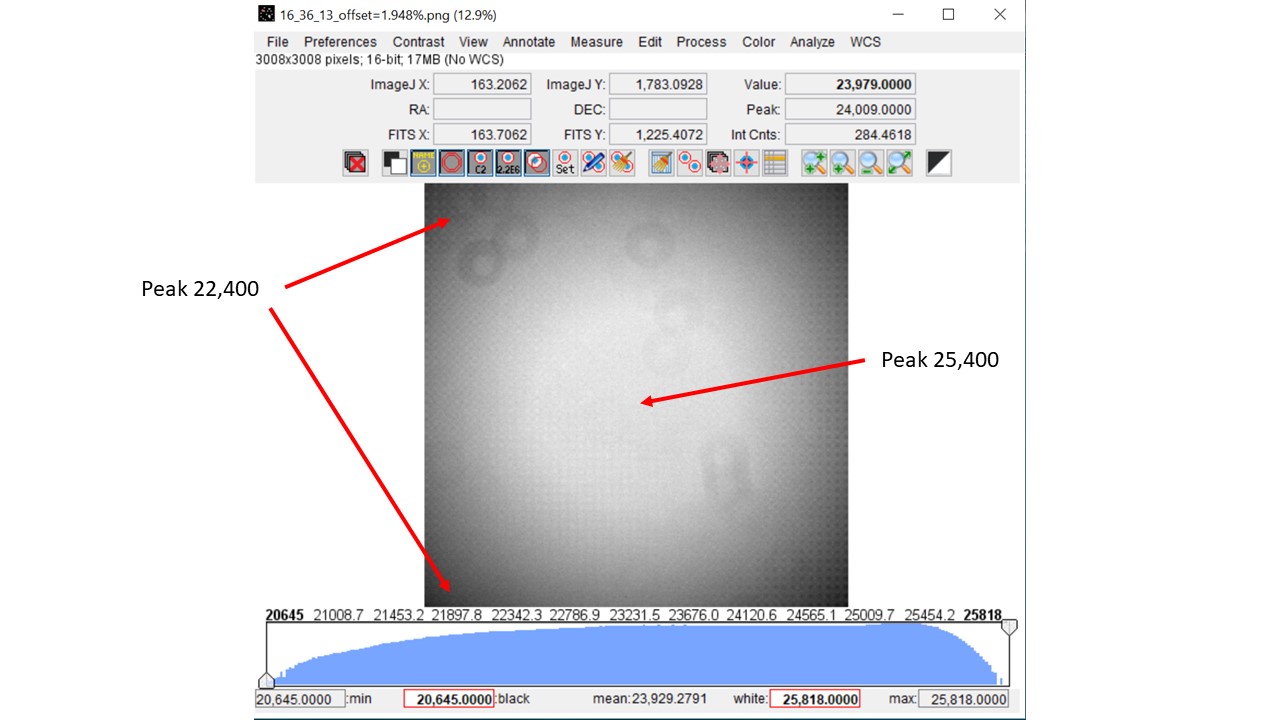
Task: Open the WCS menu
Action: (x=865, y=42)
